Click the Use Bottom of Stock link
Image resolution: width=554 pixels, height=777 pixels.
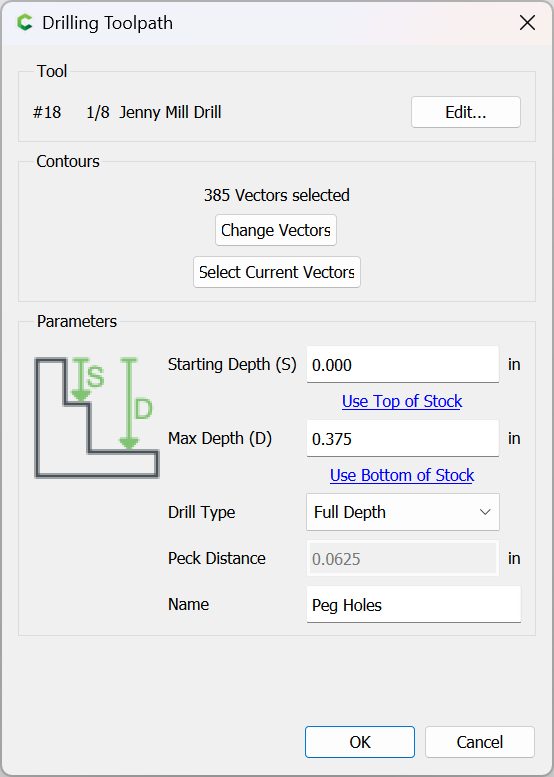[x=402, y=475]
